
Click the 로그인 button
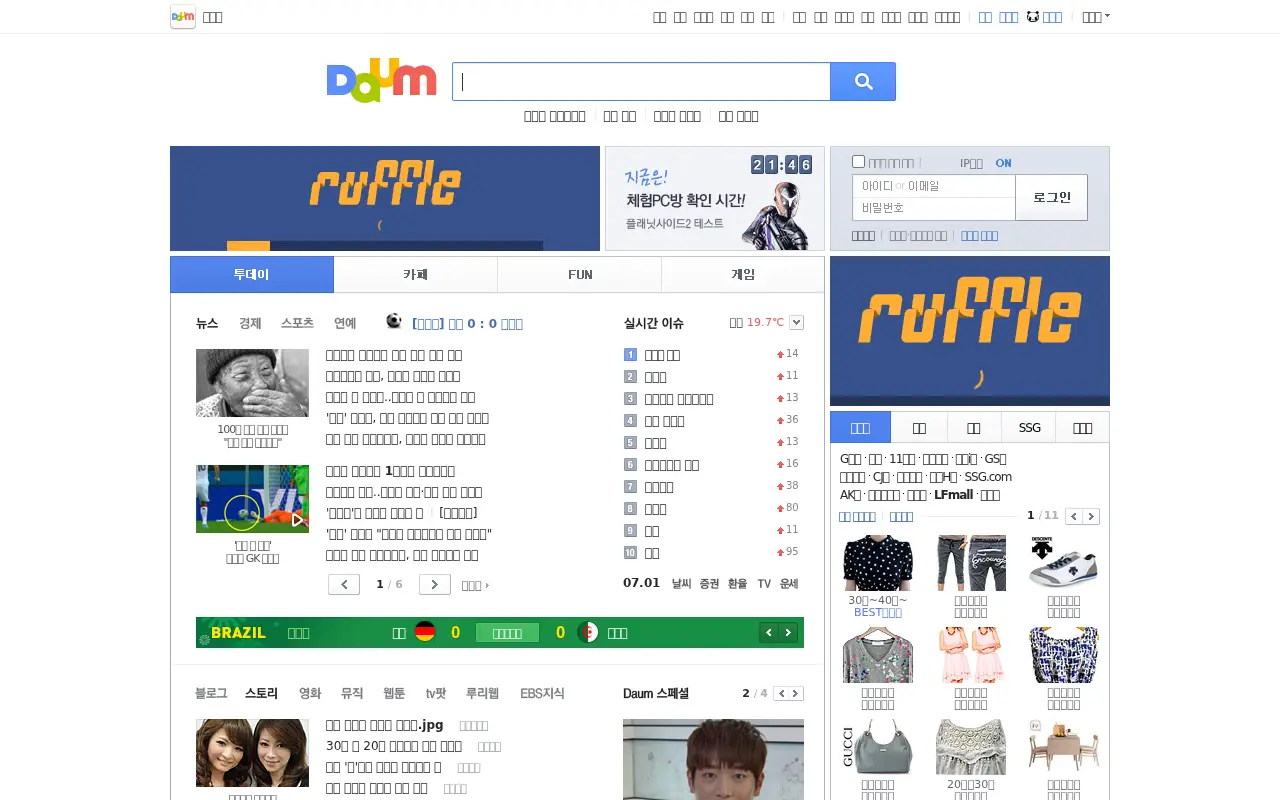tap(1052, 197)
